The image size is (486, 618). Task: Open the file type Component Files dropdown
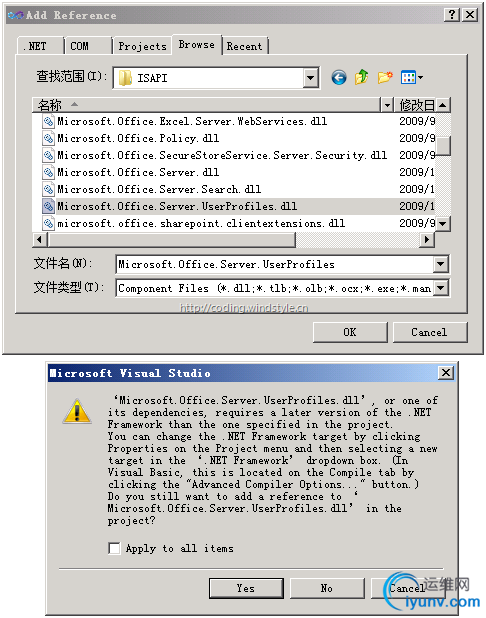pos(441,288)
